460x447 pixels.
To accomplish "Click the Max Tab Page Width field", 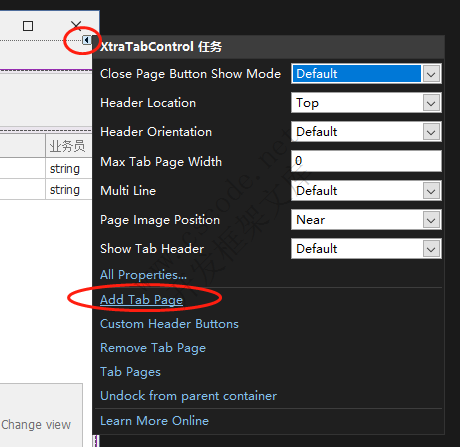I will coord(366,161).
